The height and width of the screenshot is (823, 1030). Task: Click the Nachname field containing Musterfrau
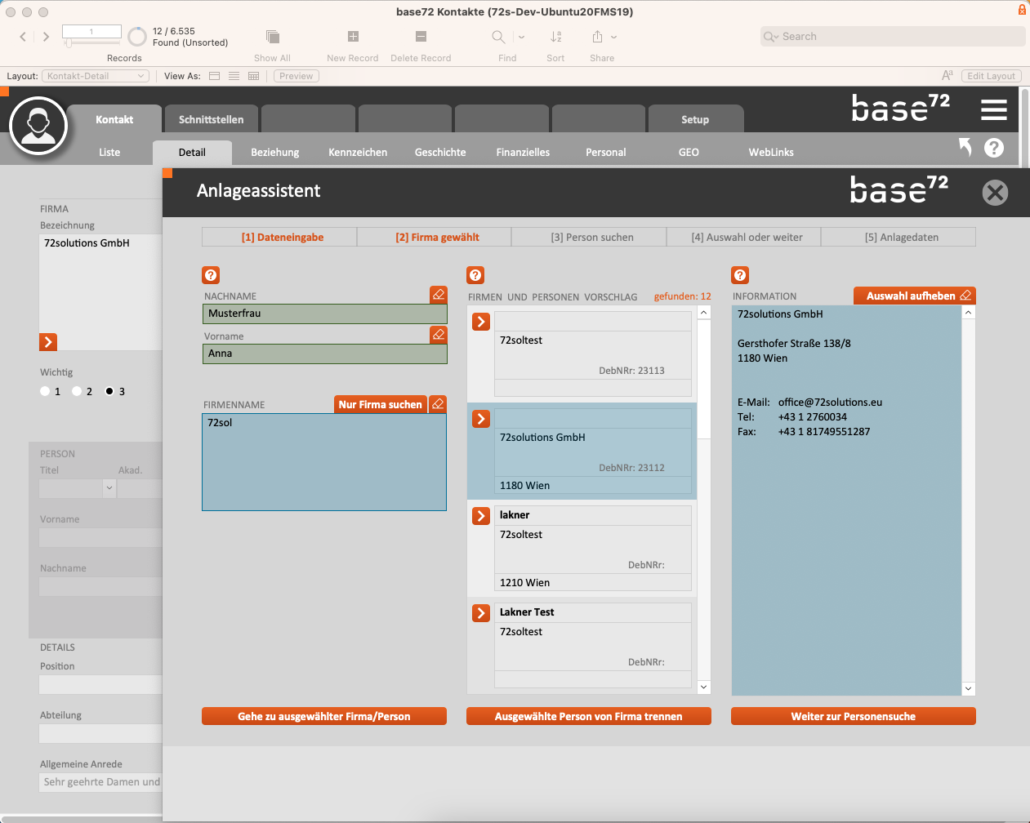(325, 314)
